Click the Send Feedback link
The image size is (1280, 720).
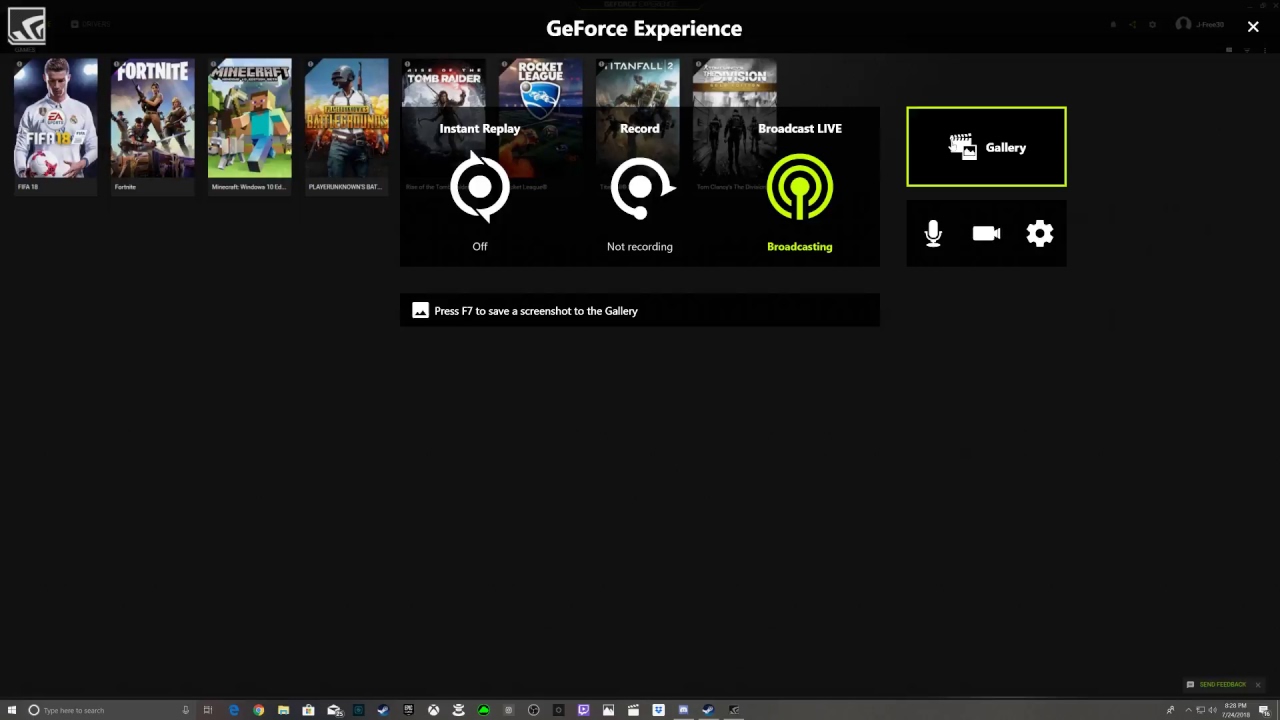[x=1222, y=685]
